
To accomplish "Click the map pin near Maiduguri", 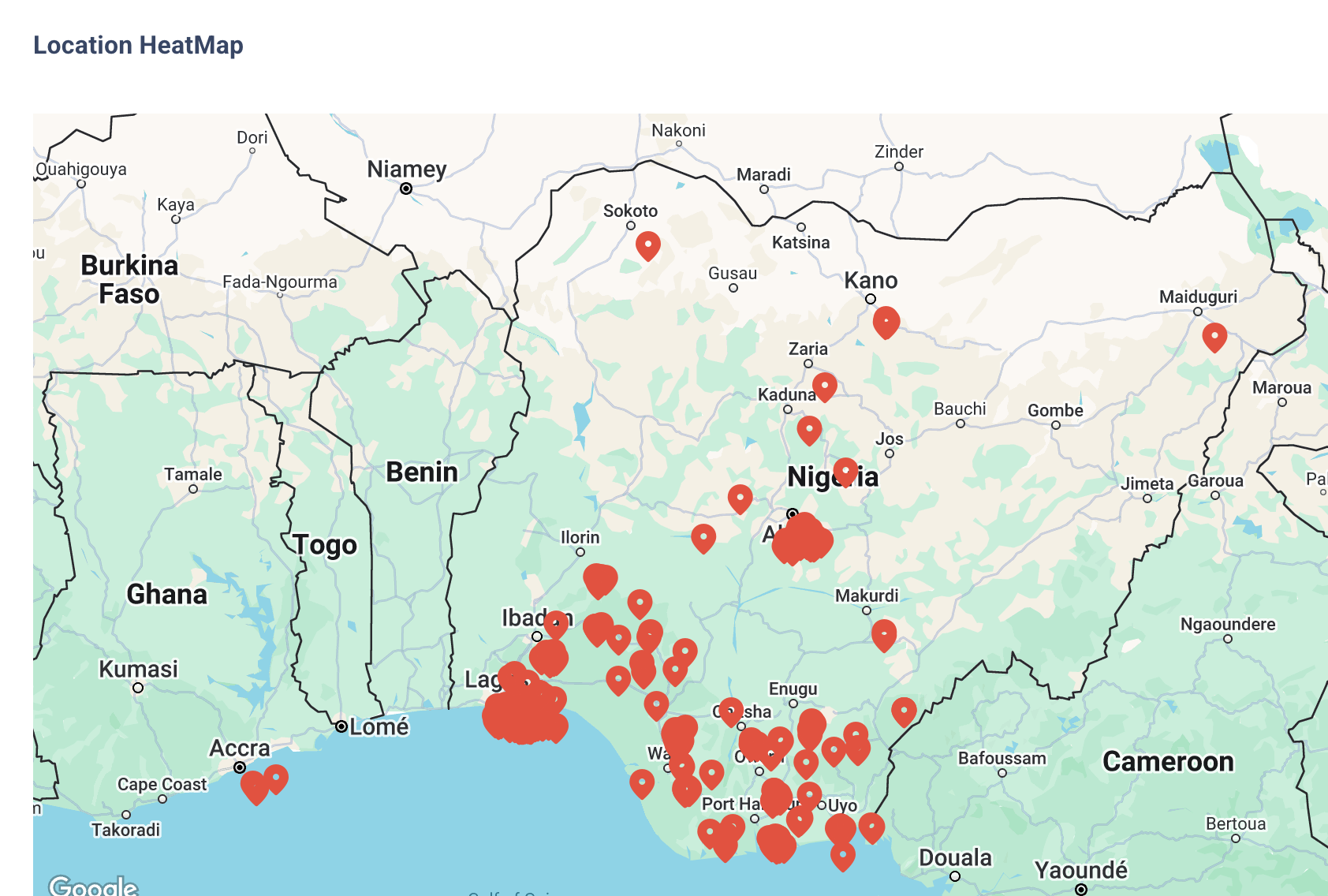I will tap(1214, 336).
